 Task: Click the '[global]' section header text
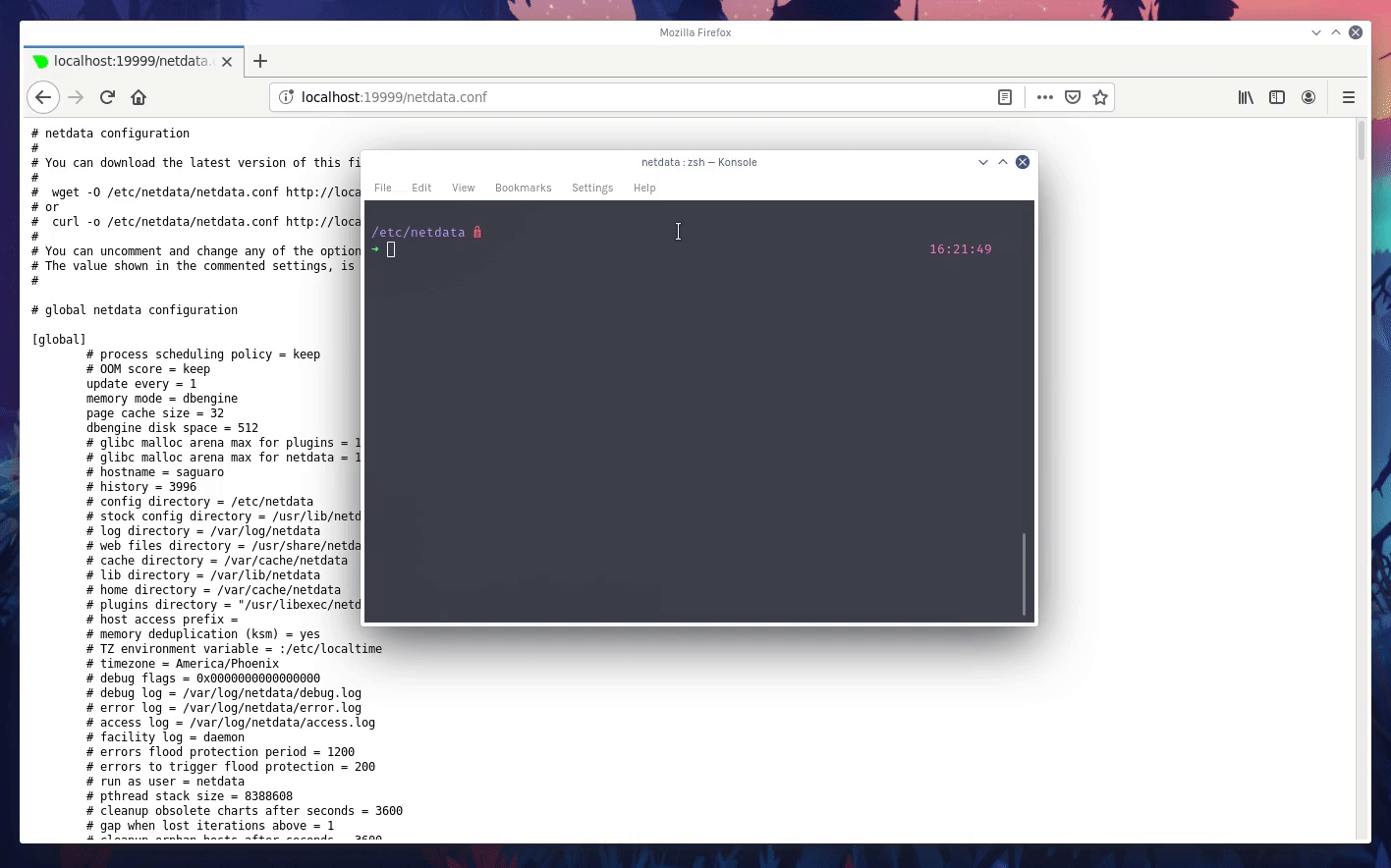pyautogui.click(x=59, y=340)
